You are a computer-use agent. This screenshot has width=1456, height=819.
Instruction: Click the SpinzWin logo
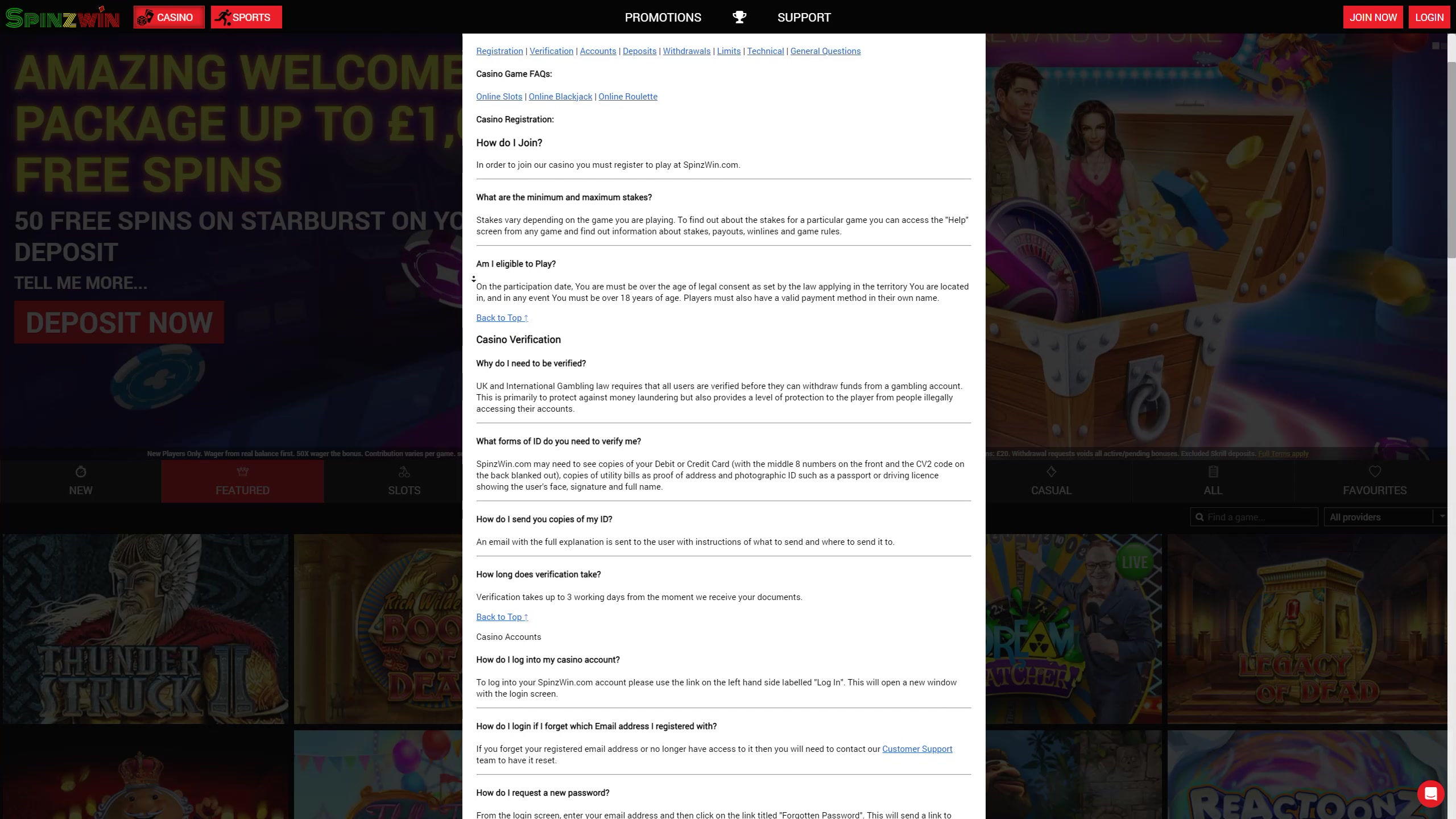click(63, 17)
